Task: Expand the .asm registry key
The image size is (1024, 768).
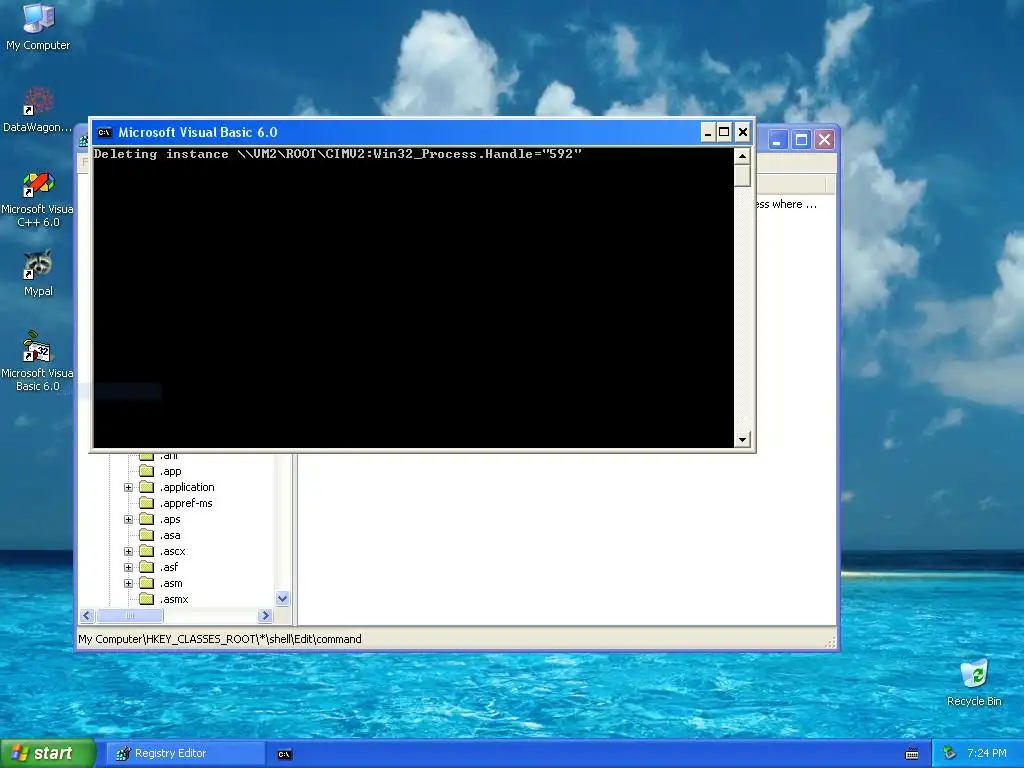Action: [129, 584]
